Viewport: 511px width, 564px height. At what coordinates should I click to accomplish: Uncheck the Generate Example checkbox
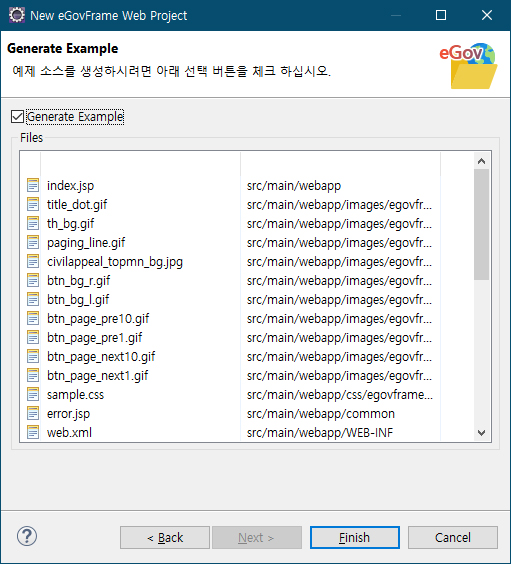coord(17,117)
